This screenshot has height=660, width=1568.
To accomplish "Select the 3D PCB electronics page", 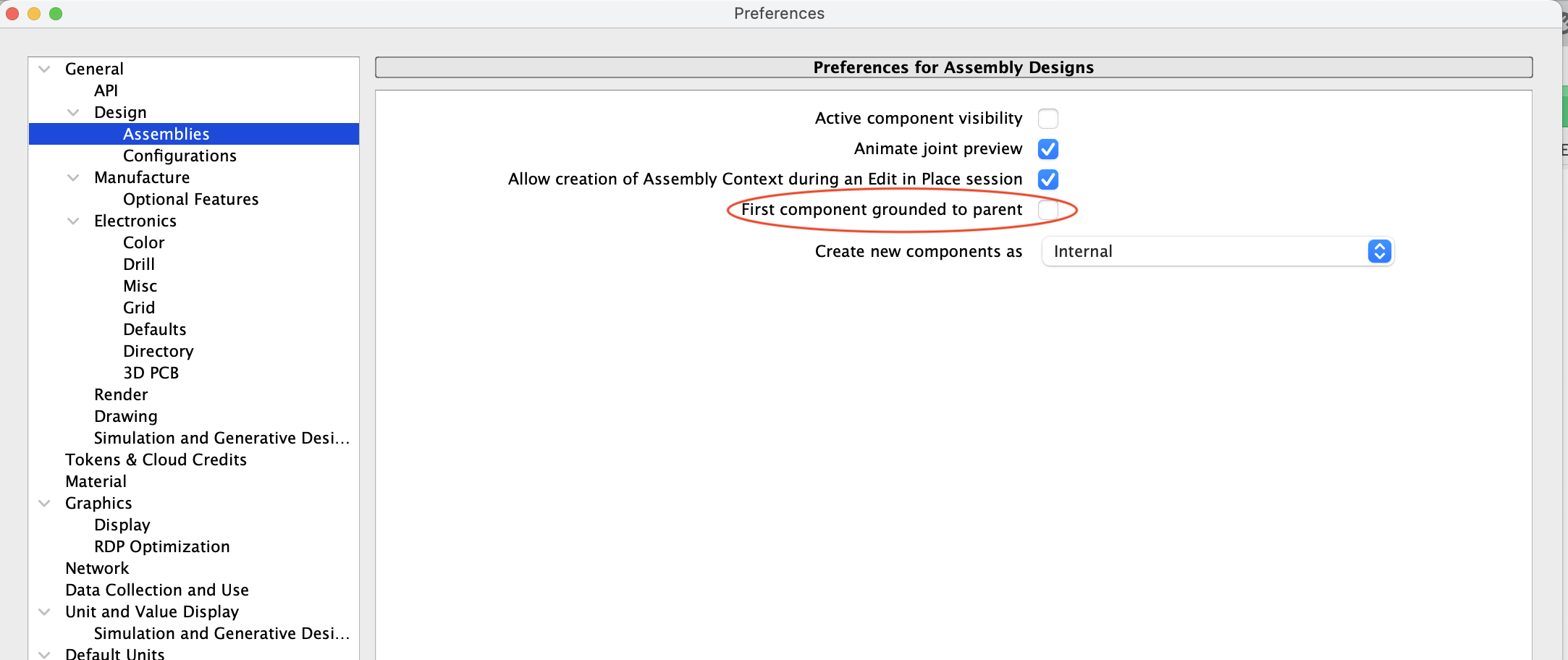I will coord(152,373).
